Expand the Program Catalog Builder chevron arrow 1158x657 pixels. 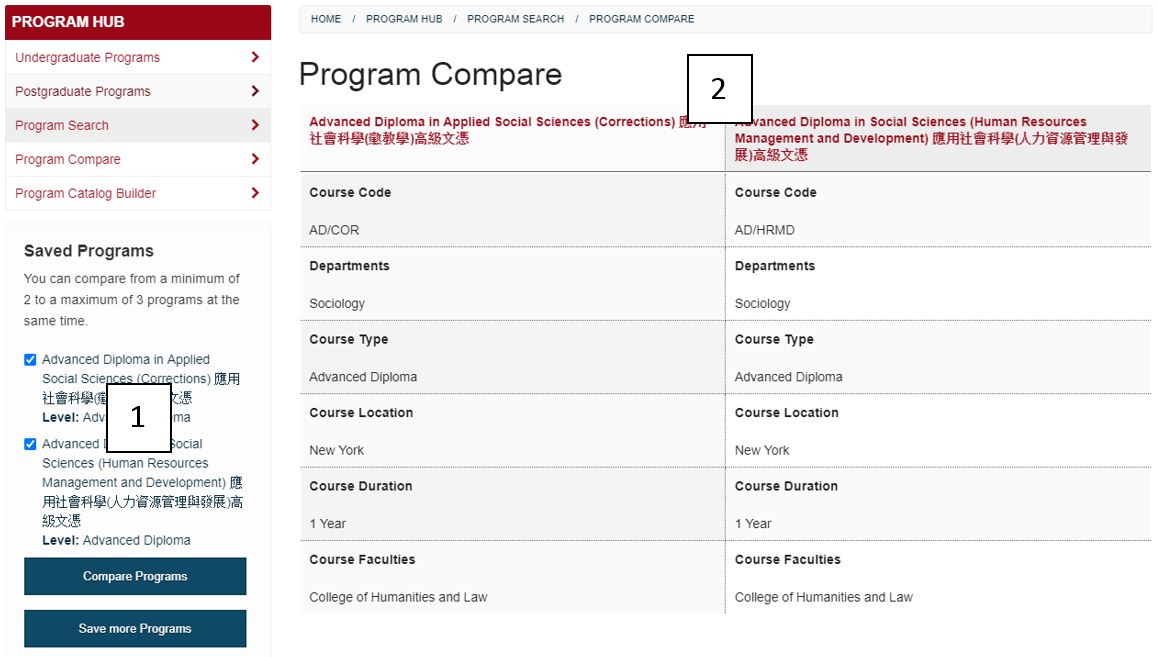point(258,193)
